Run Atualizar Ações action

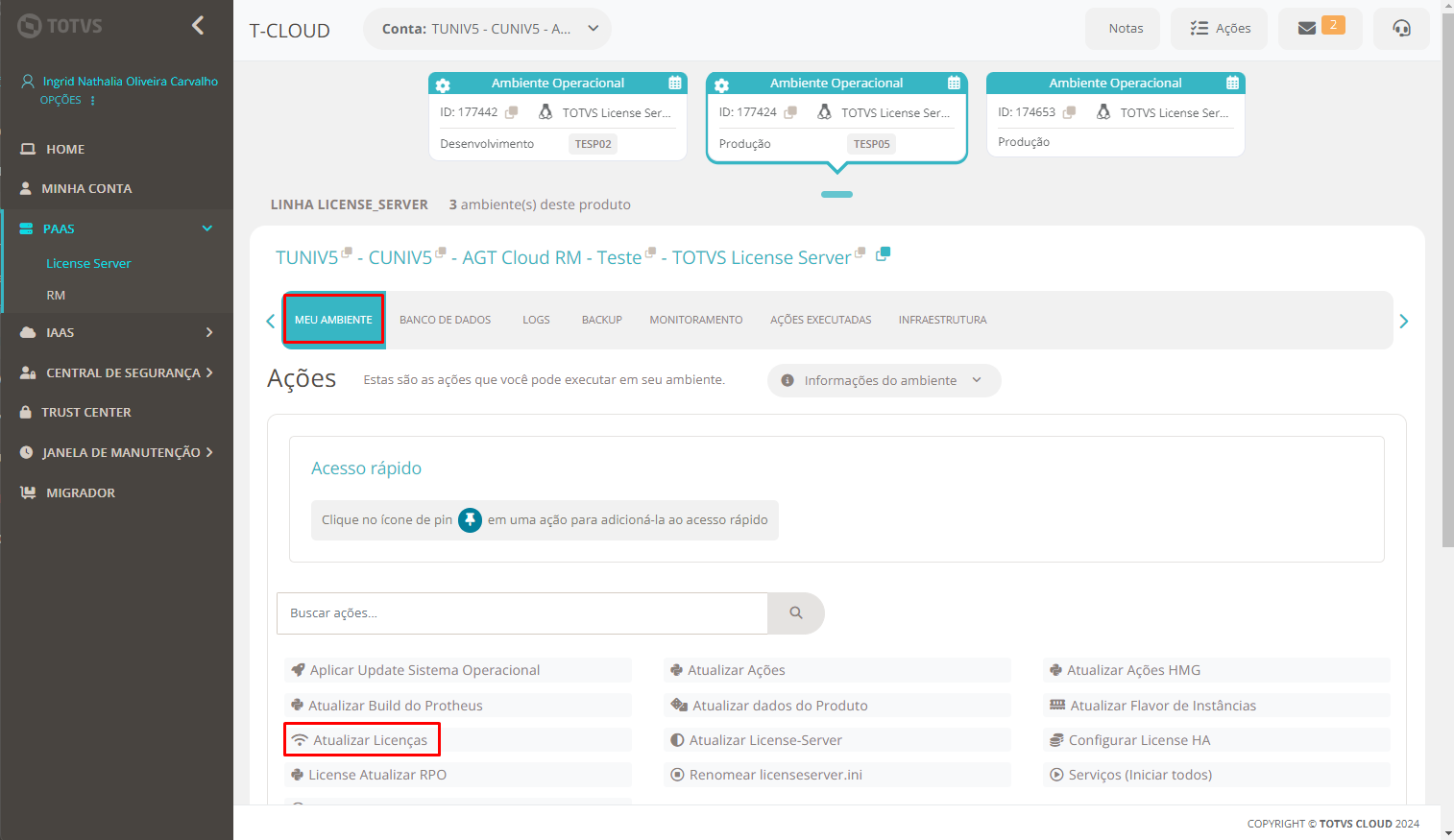coord(837,670)
